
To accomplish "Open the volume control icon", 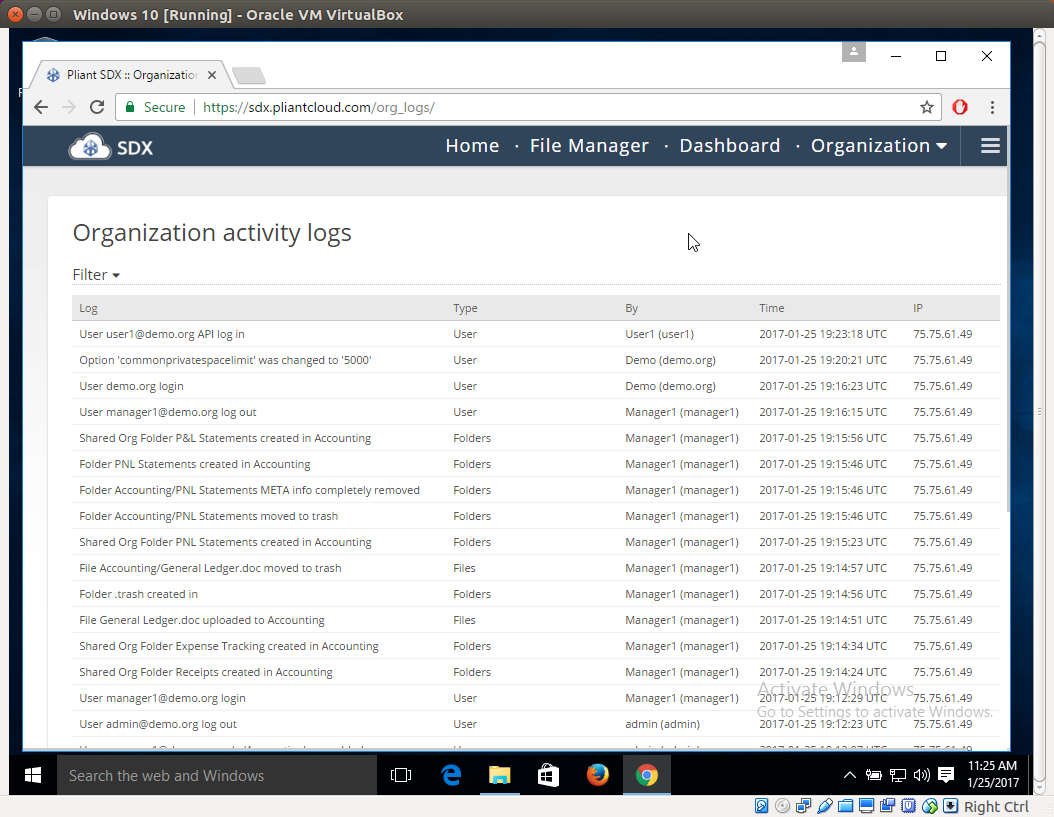I will tap(922, 775).
